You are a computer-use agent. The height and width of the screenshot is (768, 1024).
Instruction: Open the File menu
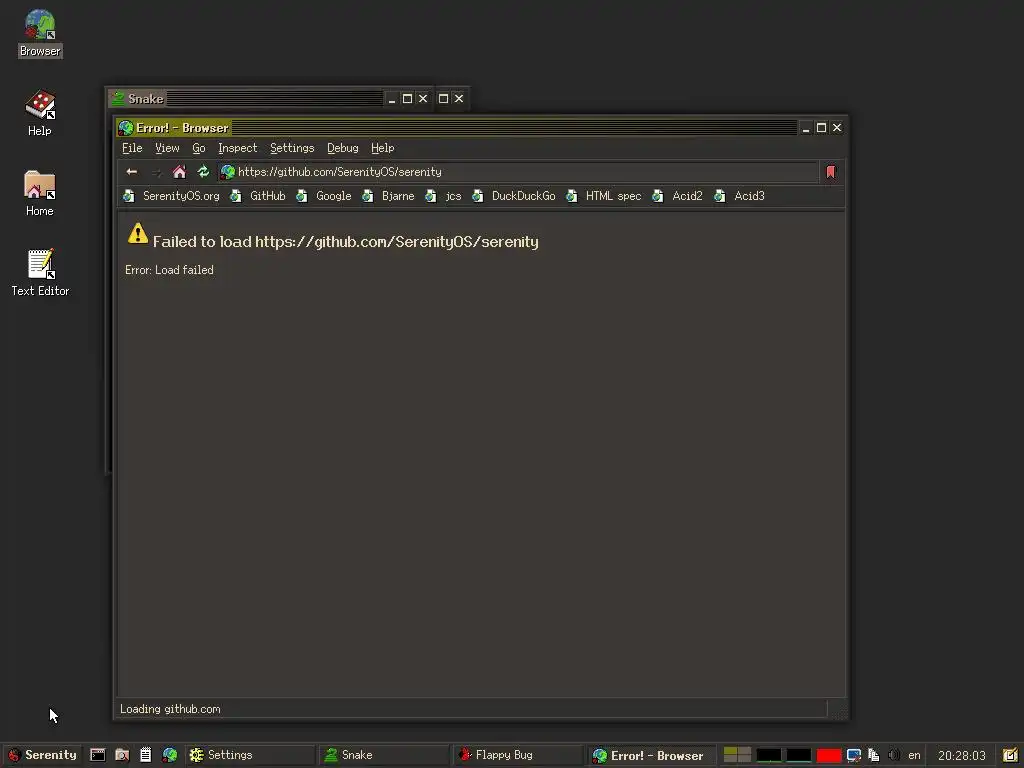click(132, 148)
